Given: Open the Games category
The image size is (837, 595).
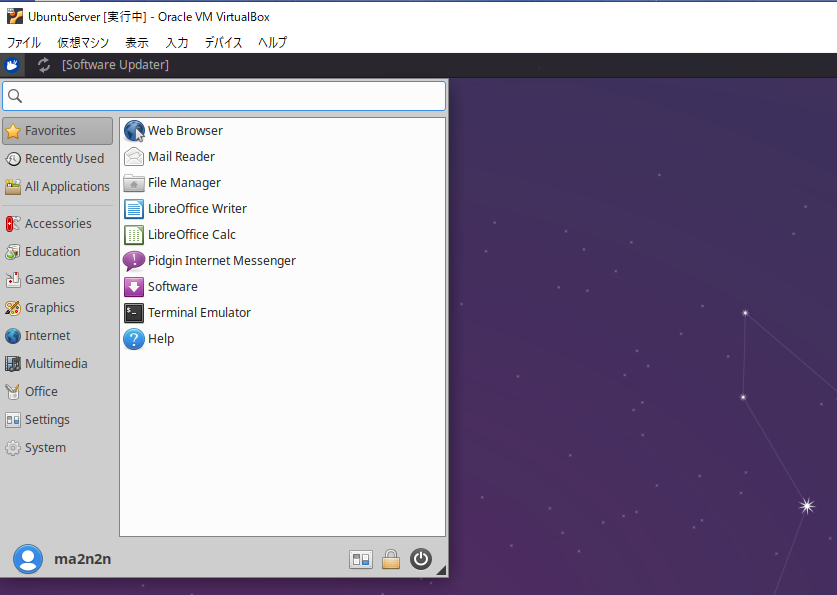Looking at the screenshot, I should click(x=58, y=280).
